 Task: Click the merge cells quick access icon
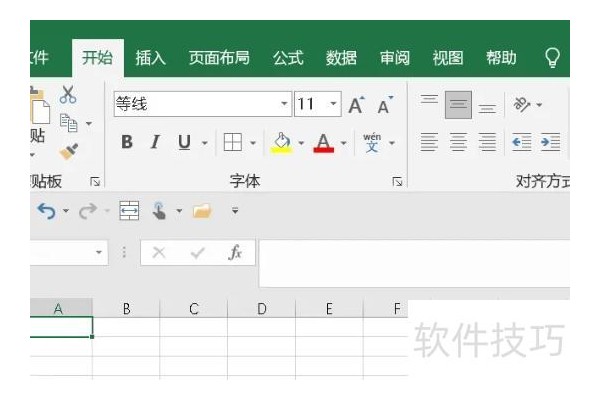point(129,211)
